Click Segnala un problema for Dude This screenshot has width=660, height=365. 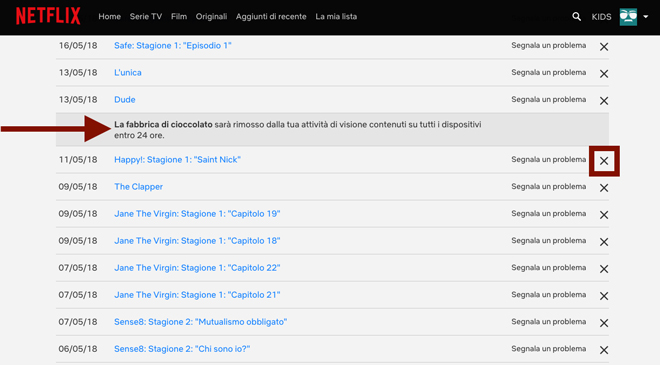pyautogui.click(x=548, y=99)
